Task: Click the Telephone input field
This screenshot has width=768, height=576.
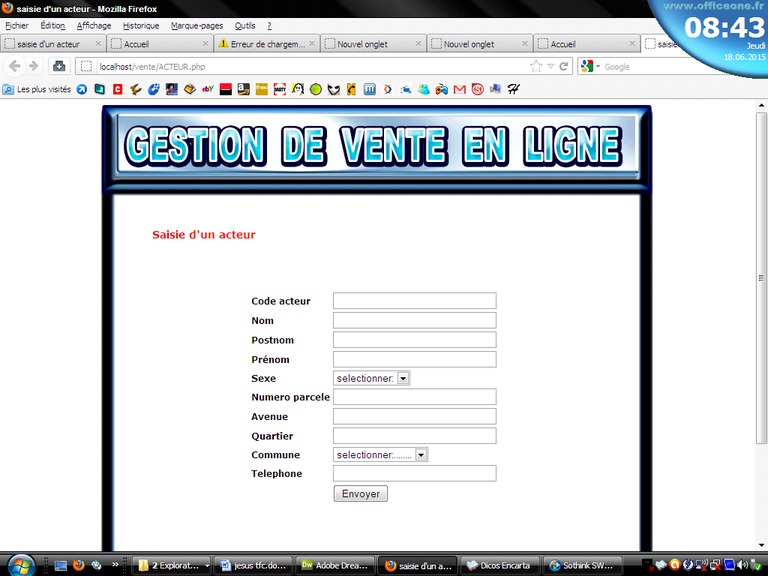Action: [414, 473]
